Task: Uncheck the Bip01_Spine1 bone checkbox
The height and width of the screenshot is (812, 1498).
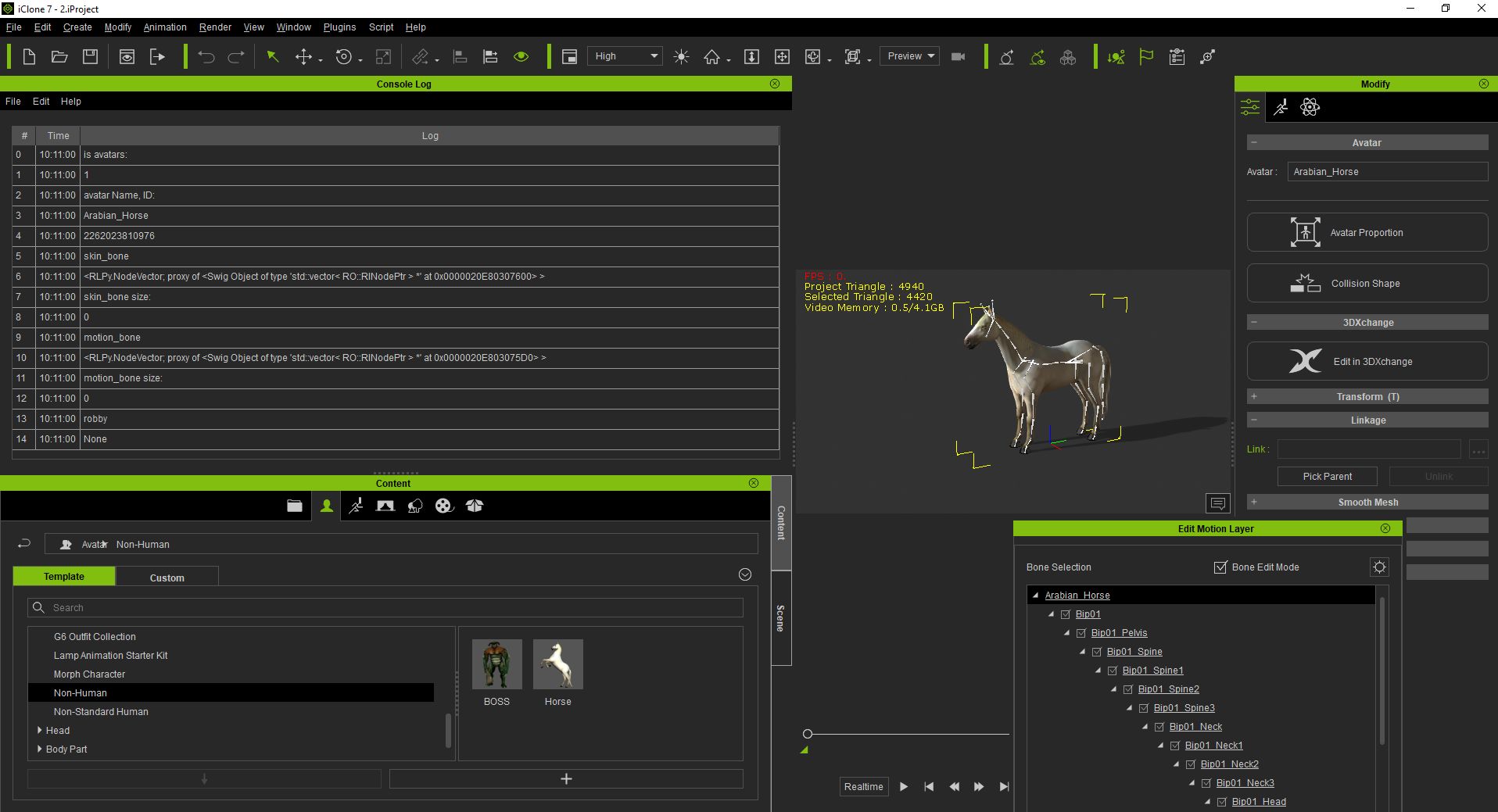Action: click(1112, 671)
